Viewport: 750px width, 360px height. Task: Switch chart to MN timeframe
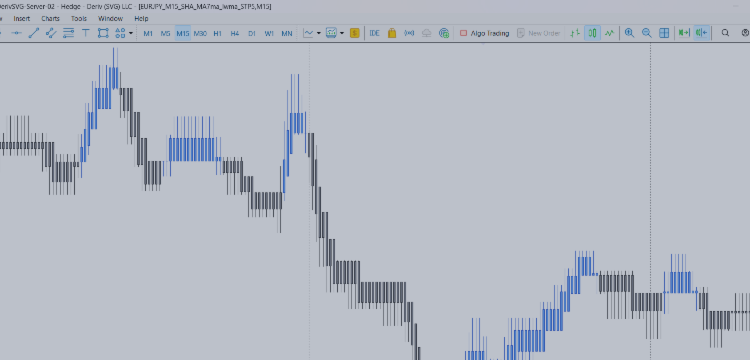[x=287, y=33]
